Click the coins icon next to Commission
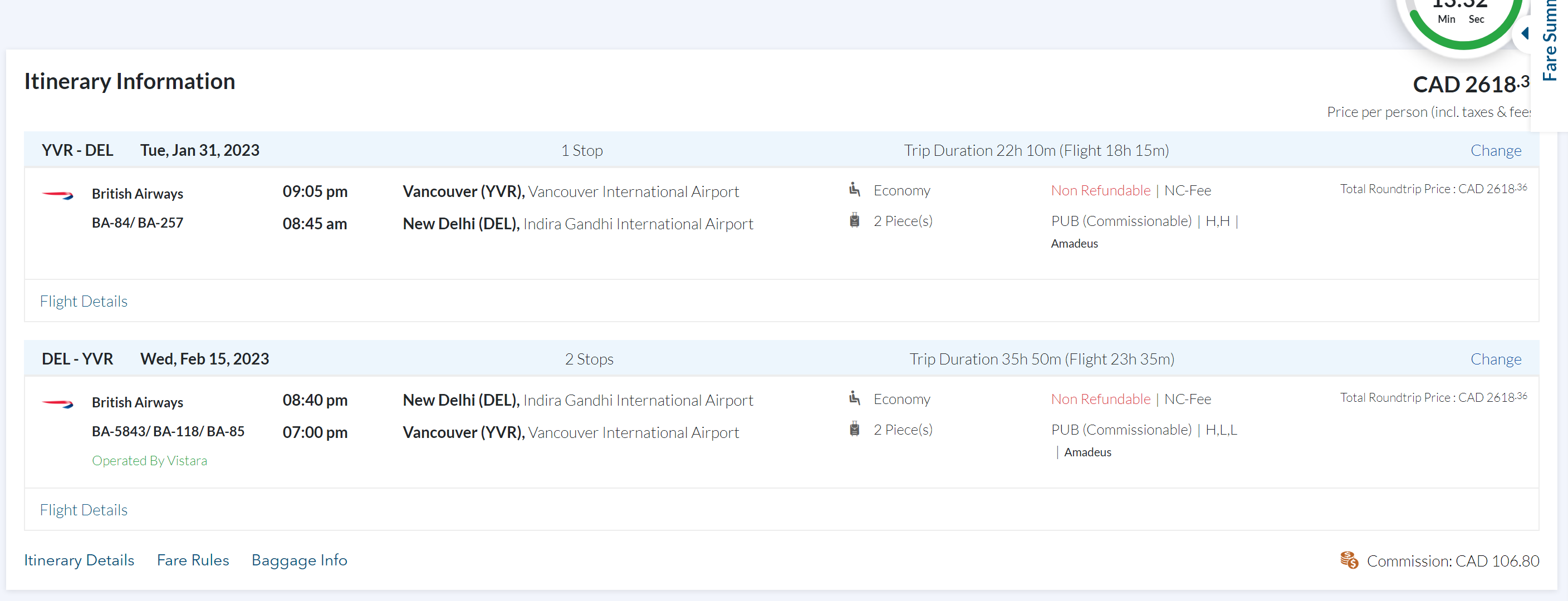1568x601 pixels. pyautogui.click(x=1349, y=560)
